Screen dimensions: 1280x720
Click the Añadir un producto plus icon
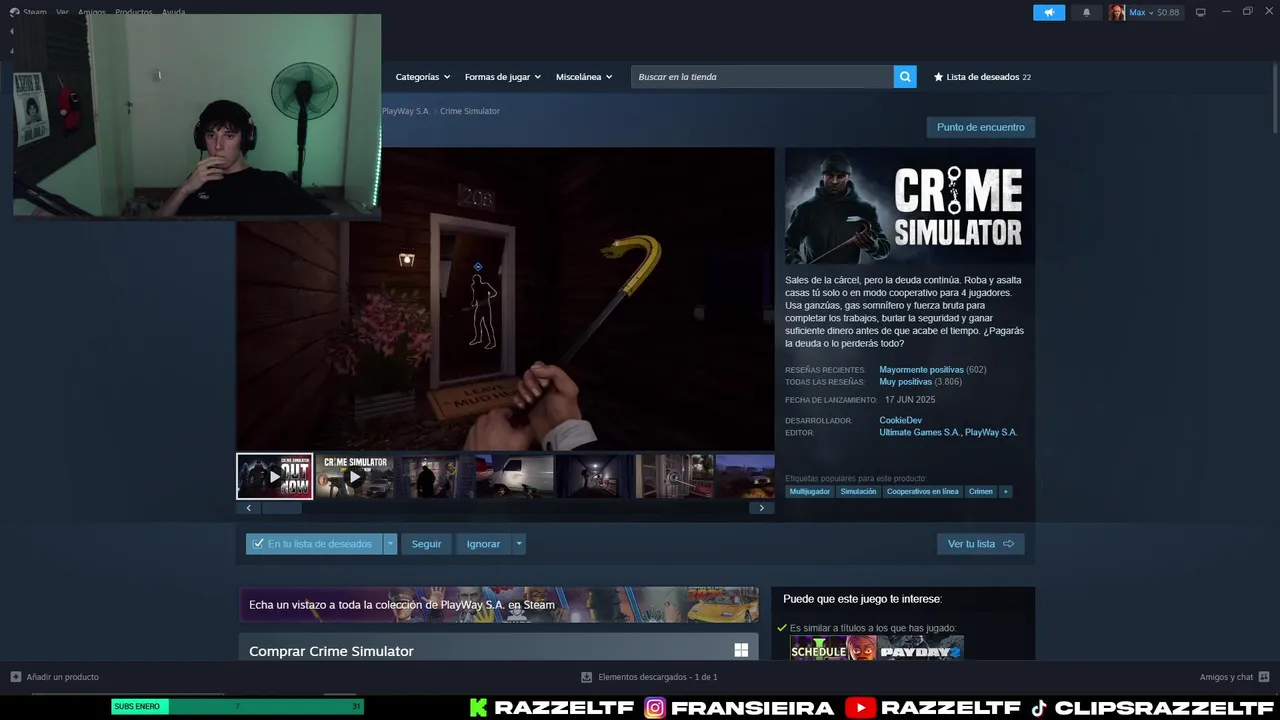click(x=15, y=677)
